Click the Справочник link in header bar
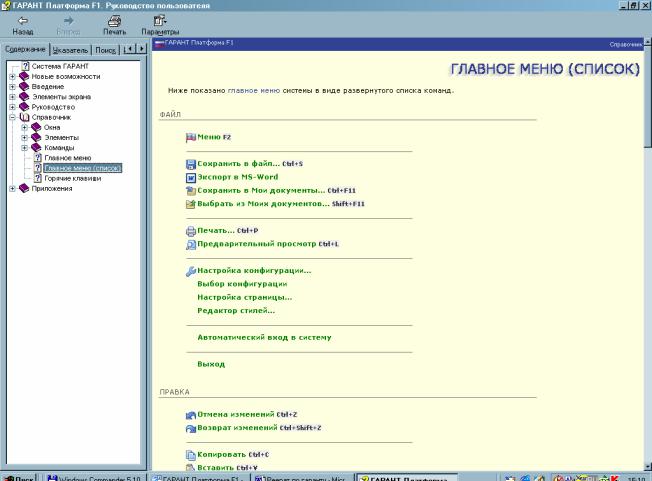The width and height of the screenshot is (652, 481). pos(626,44)
